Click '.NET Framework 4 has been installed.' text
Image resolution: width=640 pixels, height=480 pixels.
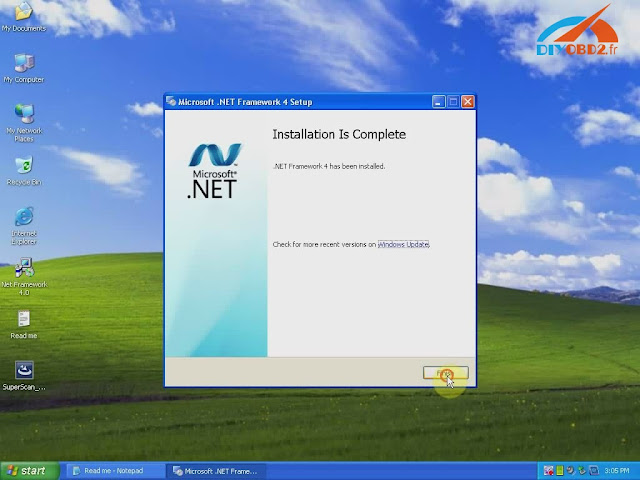coord(329,166)
